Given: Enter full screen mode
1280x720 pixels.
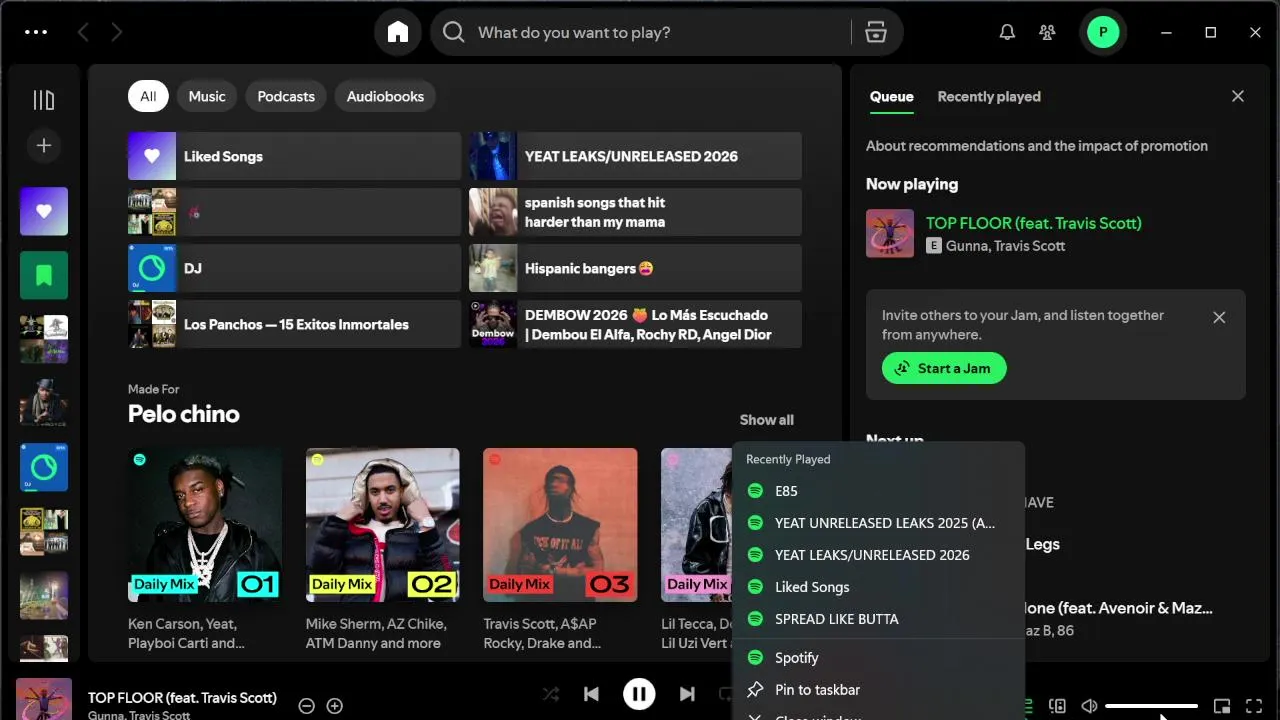Looking at the screenshot, I should [x=1254, y=706].
